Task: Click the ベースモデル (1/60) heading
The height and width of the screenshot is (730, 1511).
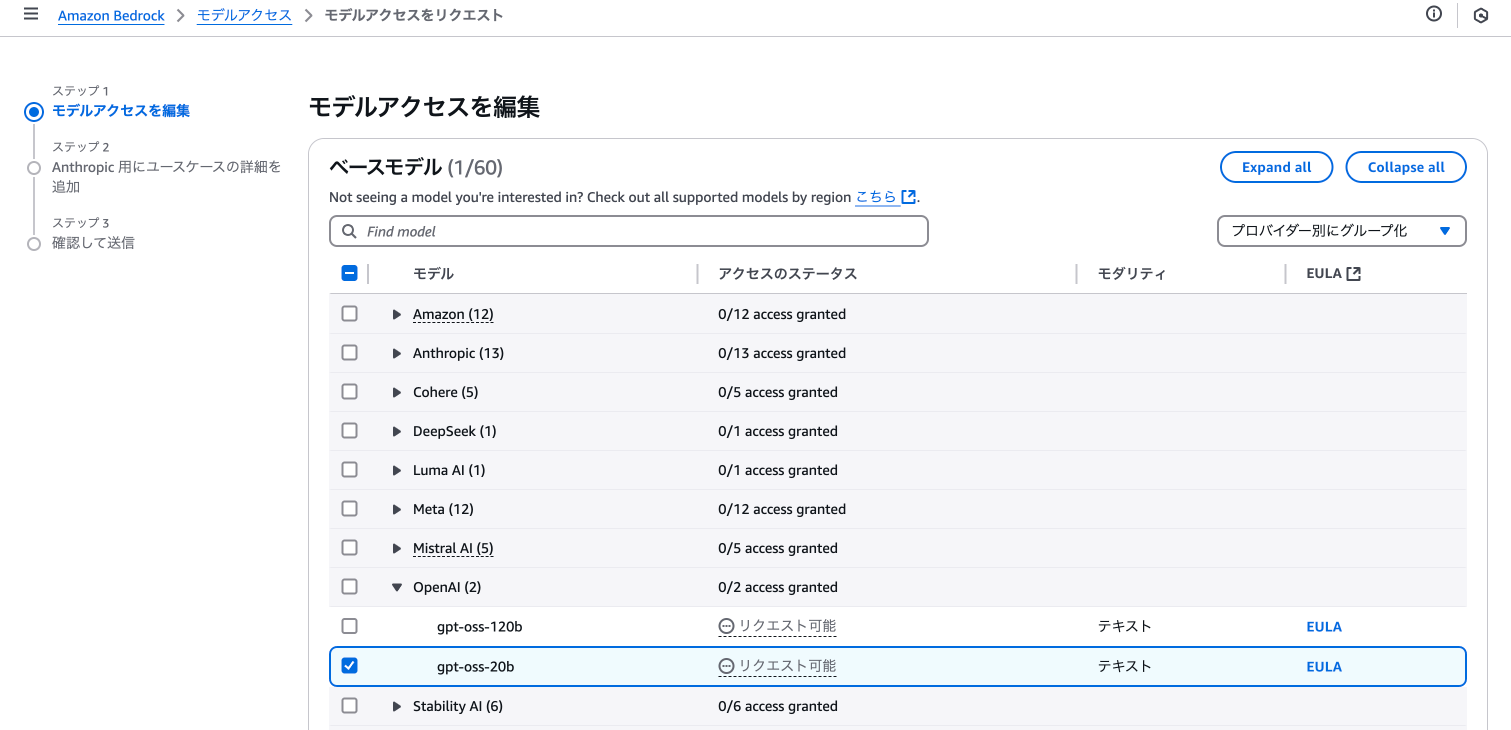Action: [x=416, y=167]
